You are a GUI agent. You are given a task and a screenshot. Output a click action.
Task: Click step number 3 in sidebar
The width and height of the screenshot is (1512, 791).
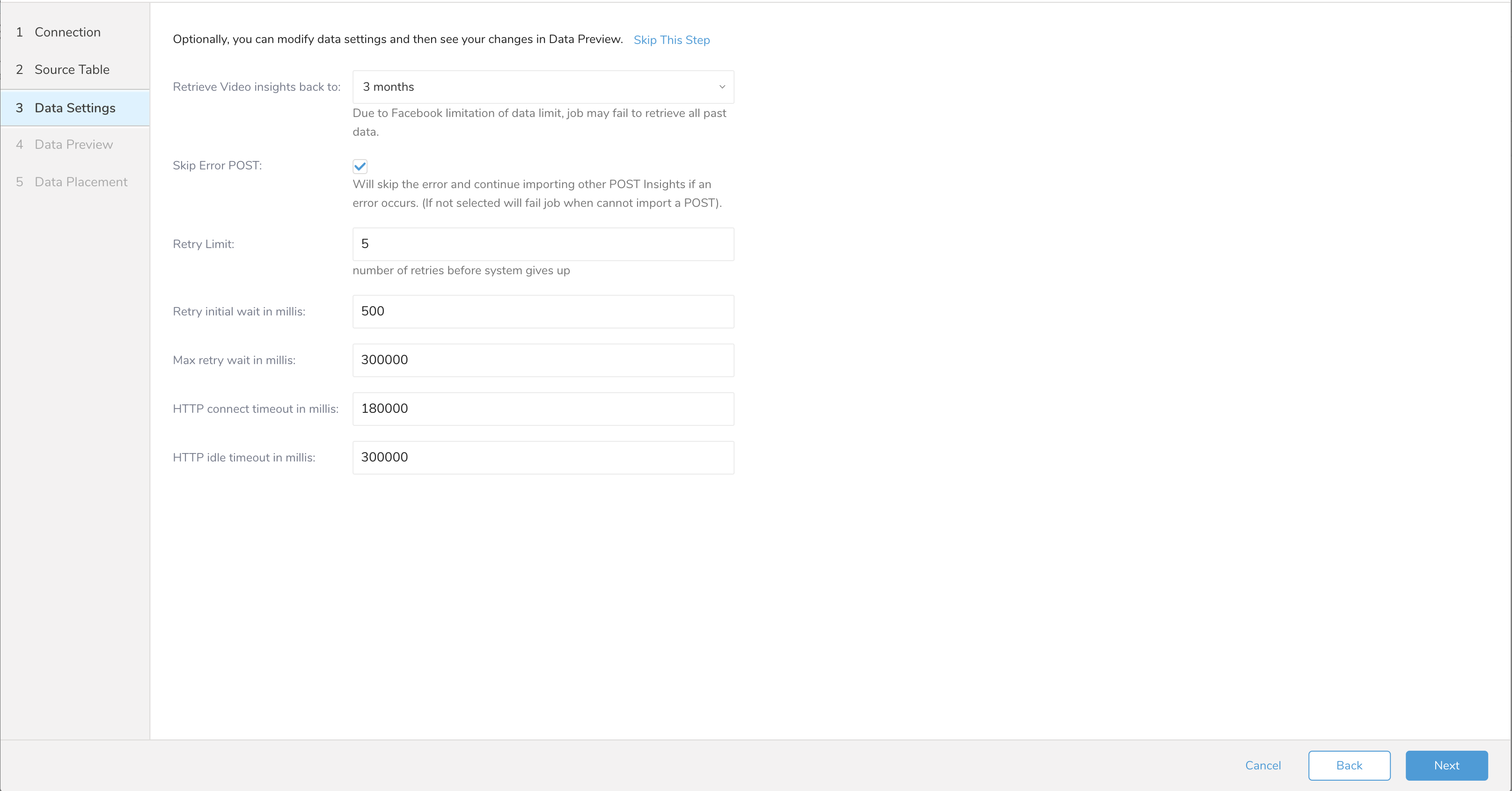tap(19, 108)
